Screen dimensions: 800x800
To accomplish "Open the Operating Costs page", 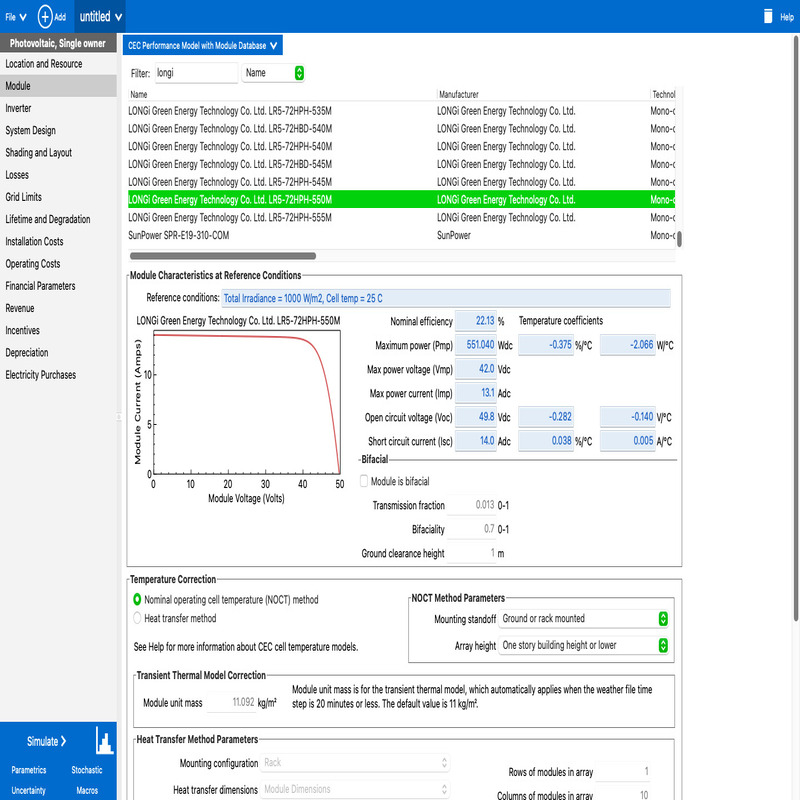I will [58, 264].
